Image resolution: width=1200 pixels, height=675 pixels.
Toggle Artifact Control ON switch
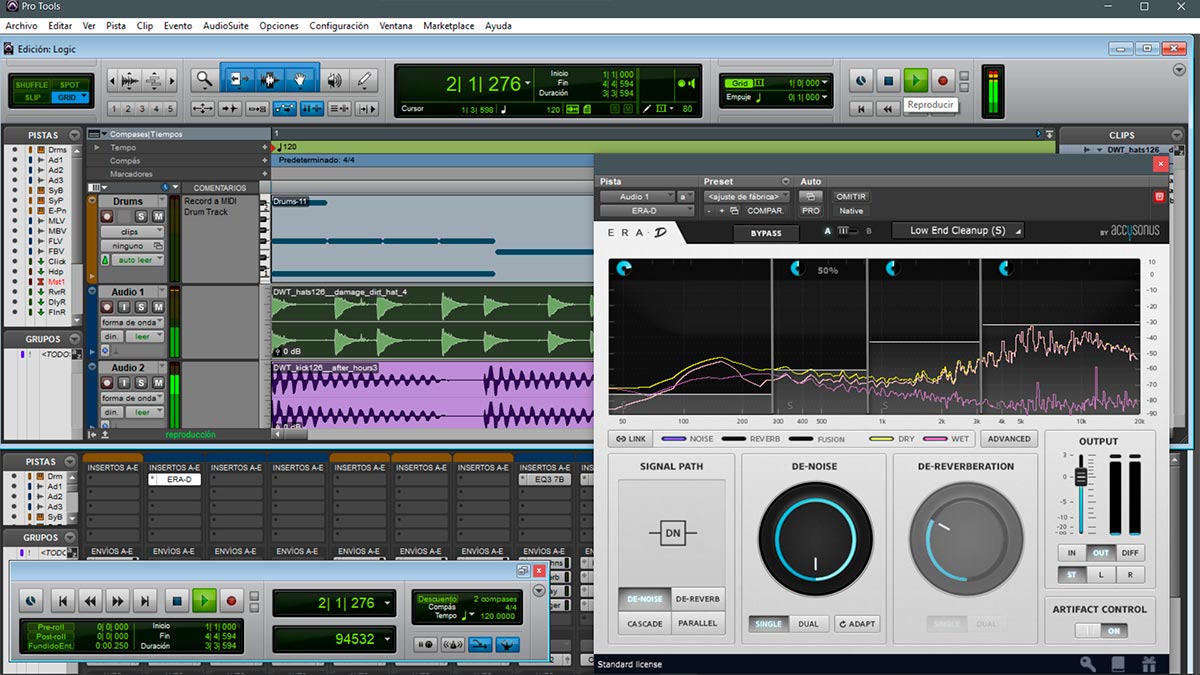pos(1100,631)
